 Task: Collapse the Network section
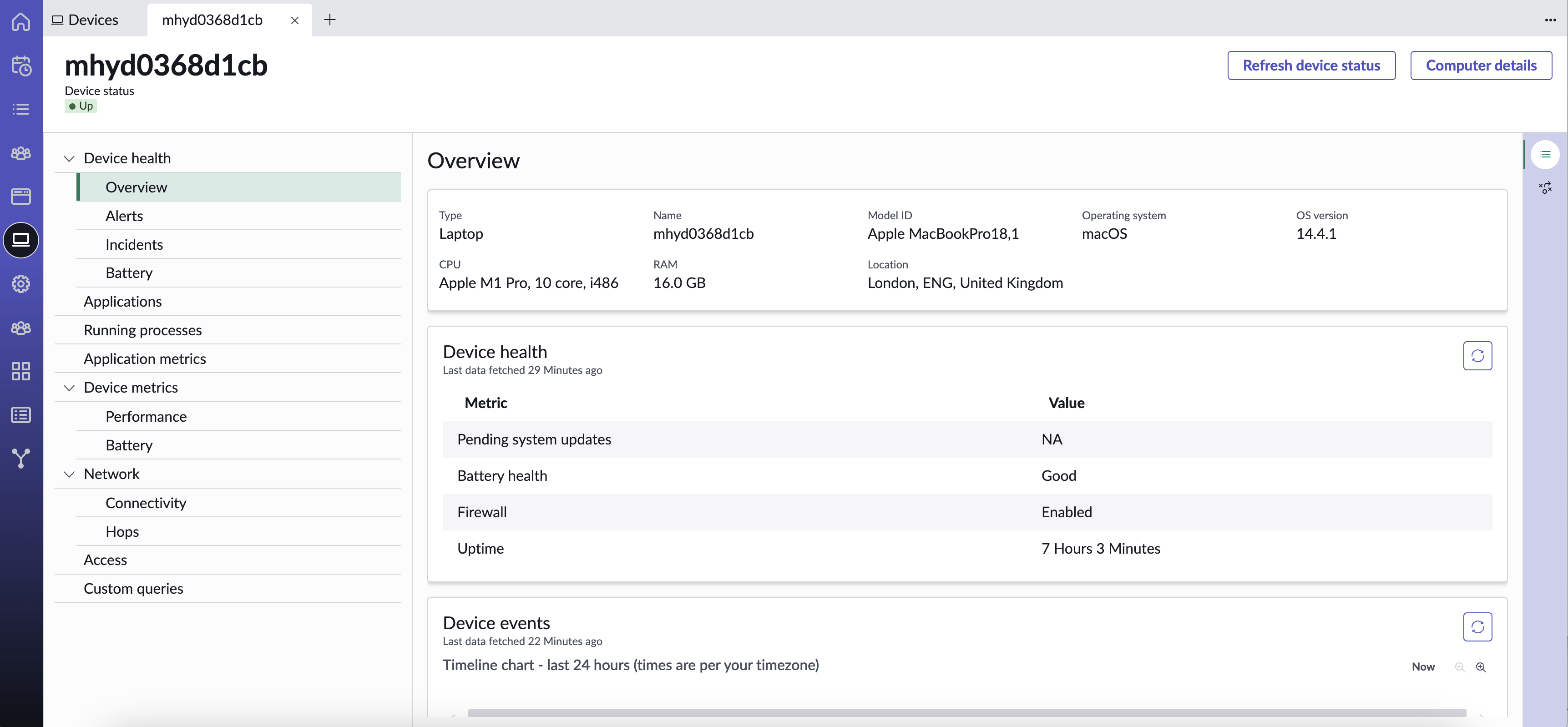pyautogui.click(x=69, y=474)
